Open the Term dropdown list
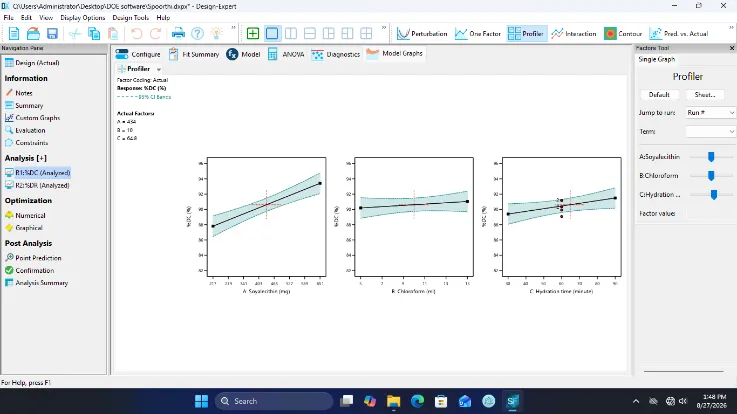 tap(710, 132)
